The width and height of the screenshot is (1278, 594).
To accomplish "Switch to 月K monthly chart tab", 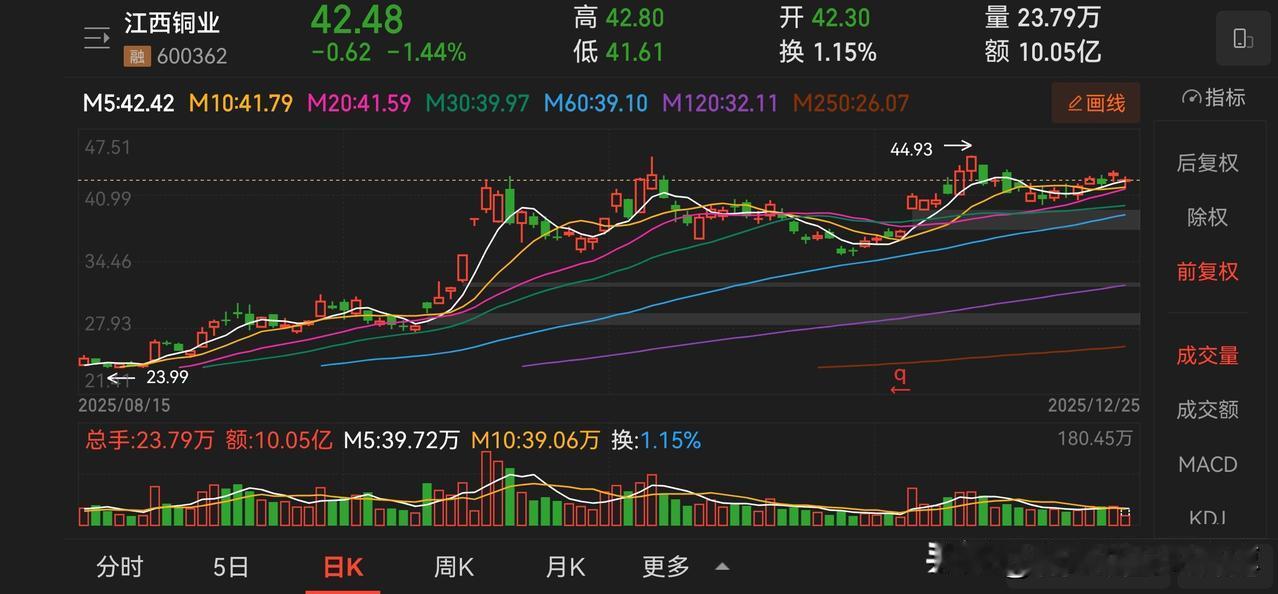I will point(565,567).
